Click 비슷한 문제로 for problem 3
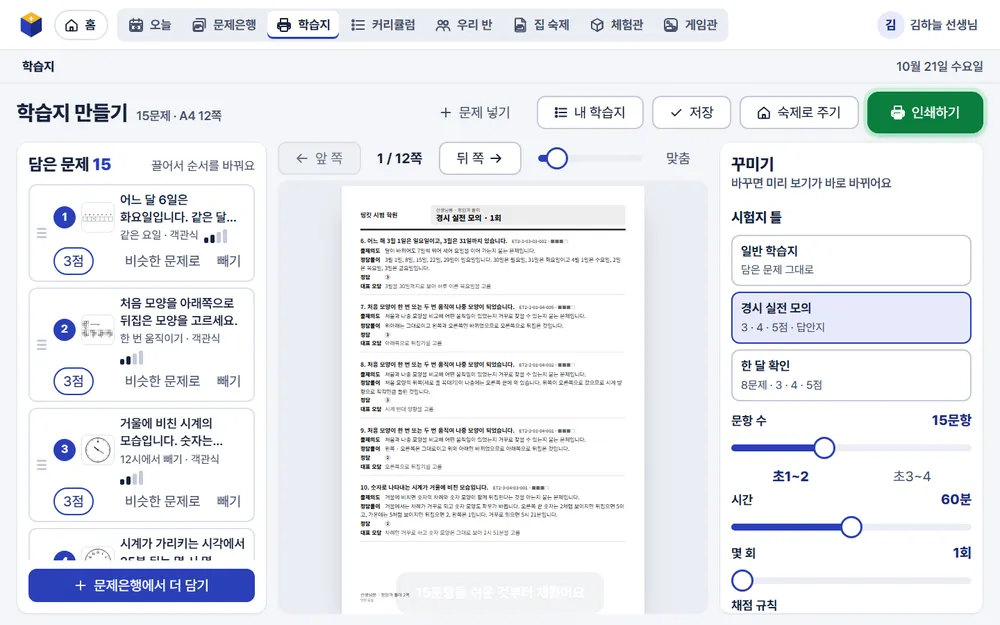The height and width of the screenshot is (625, 1000). tap(163, 501)
